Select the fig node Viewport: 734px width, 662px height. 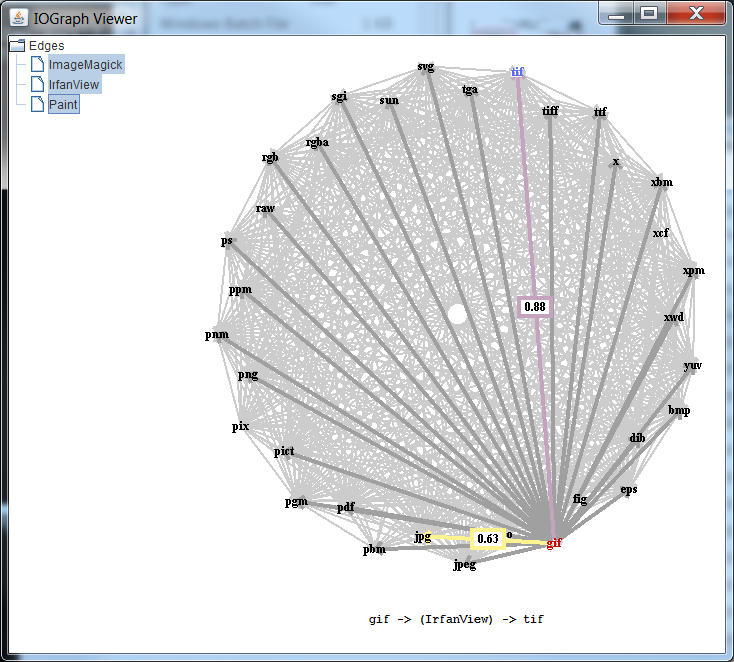click(580, 500)
